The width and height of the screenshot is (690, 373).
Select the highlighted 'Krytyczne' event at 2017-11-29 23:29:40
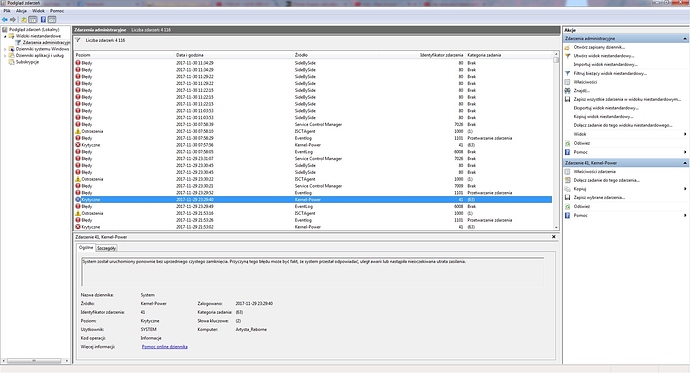313,200
